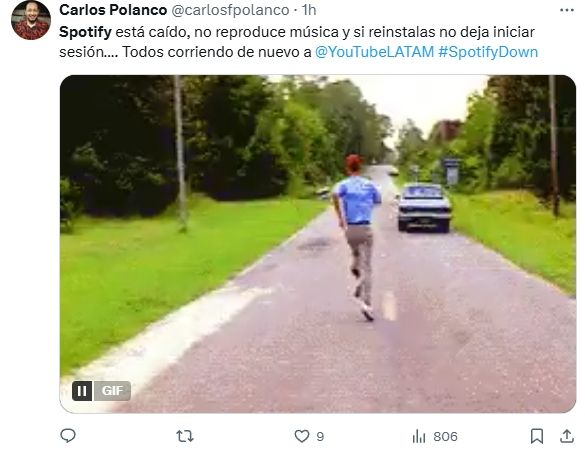Screen dimensions: 585x457
Task: Visit the @carlosfpolanco handle
Action: click(x=230, y=10)
